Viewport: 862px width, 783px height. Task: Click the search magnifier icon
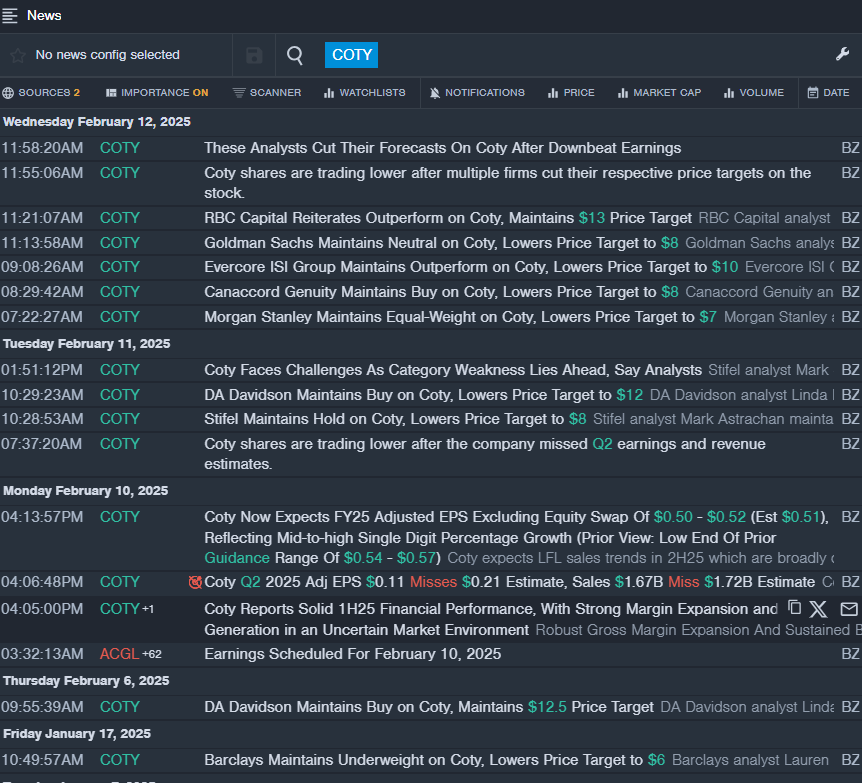pos(295,55)
